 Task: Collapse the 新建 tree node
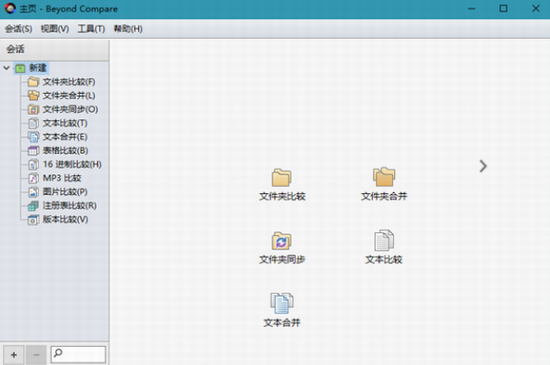6,68
